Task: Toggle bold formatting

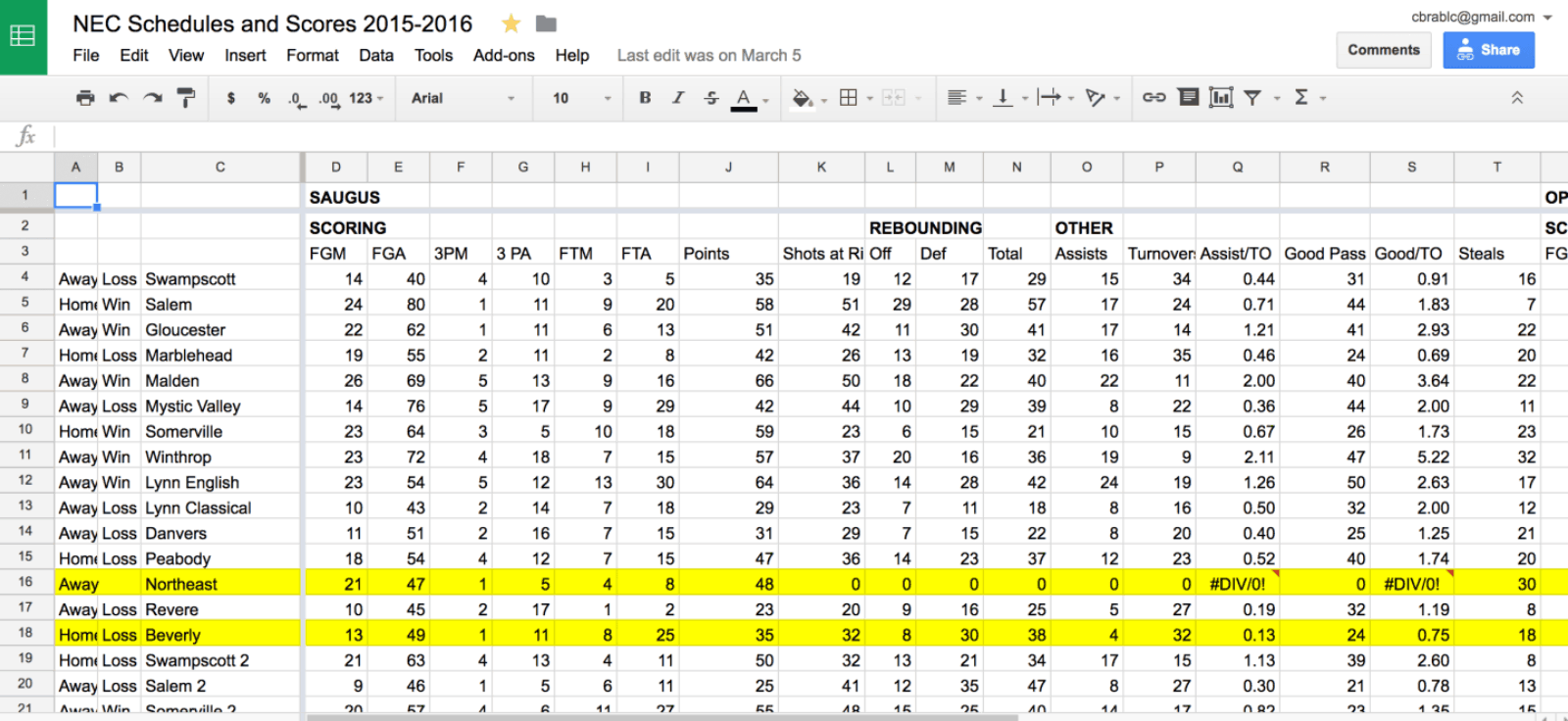Action: (645, 98)
